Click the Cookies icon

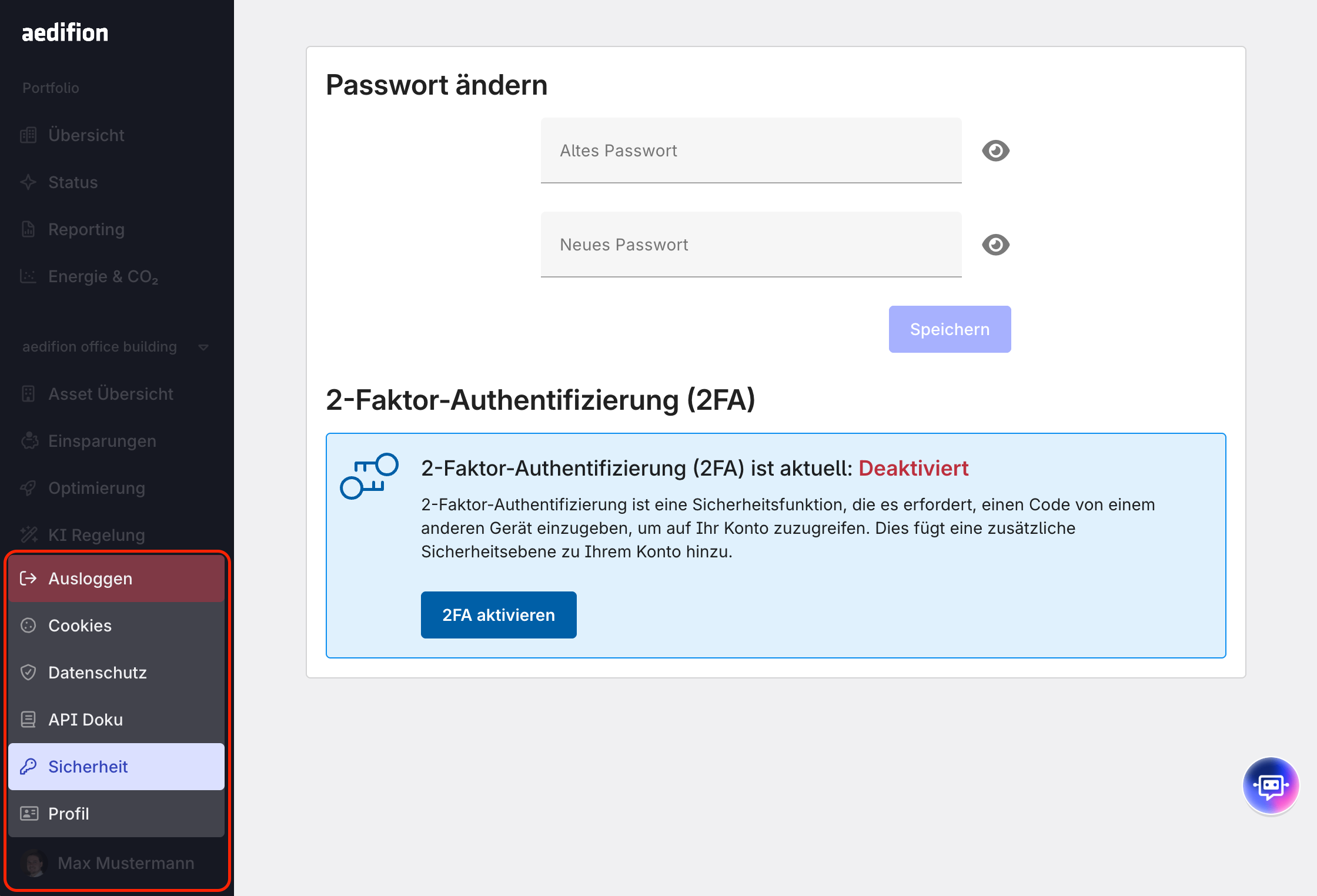pos(28,626)
